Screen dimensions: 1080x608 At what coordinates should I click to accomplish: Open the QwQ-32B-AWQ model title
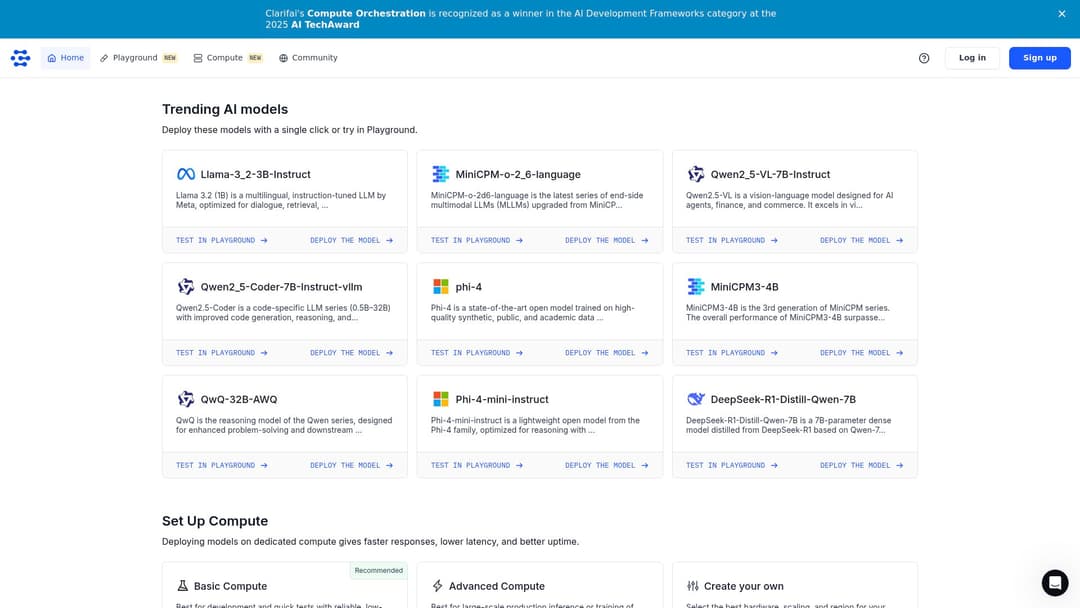tap(239, 399)
